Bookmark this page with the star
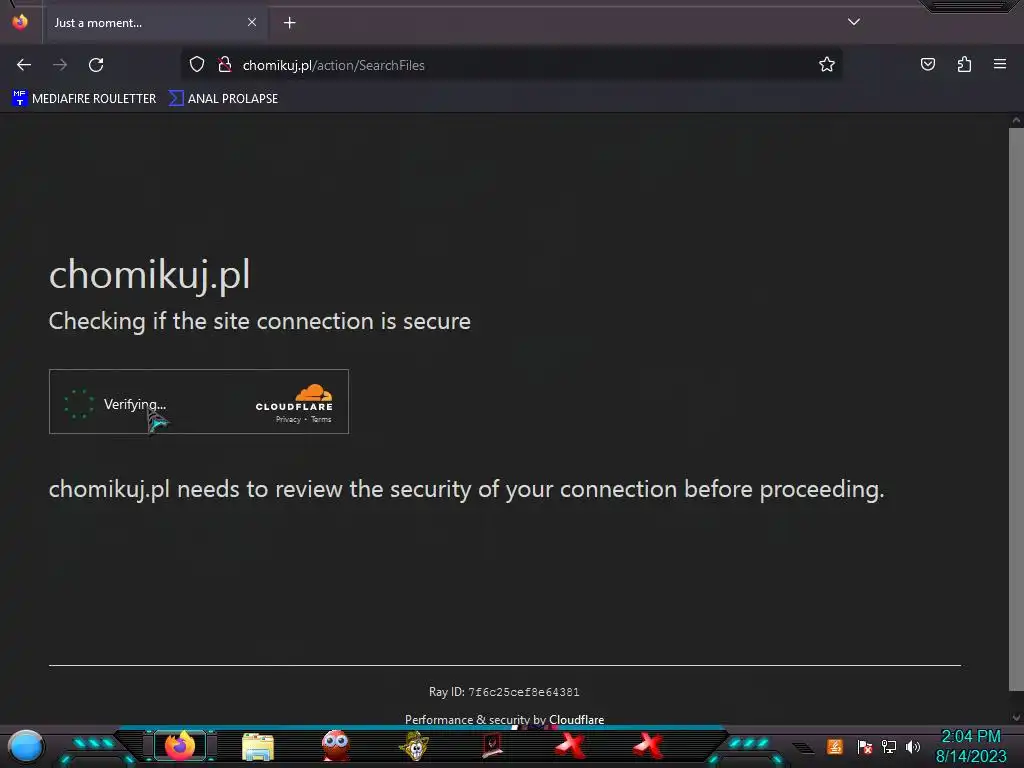 (827, 65)
